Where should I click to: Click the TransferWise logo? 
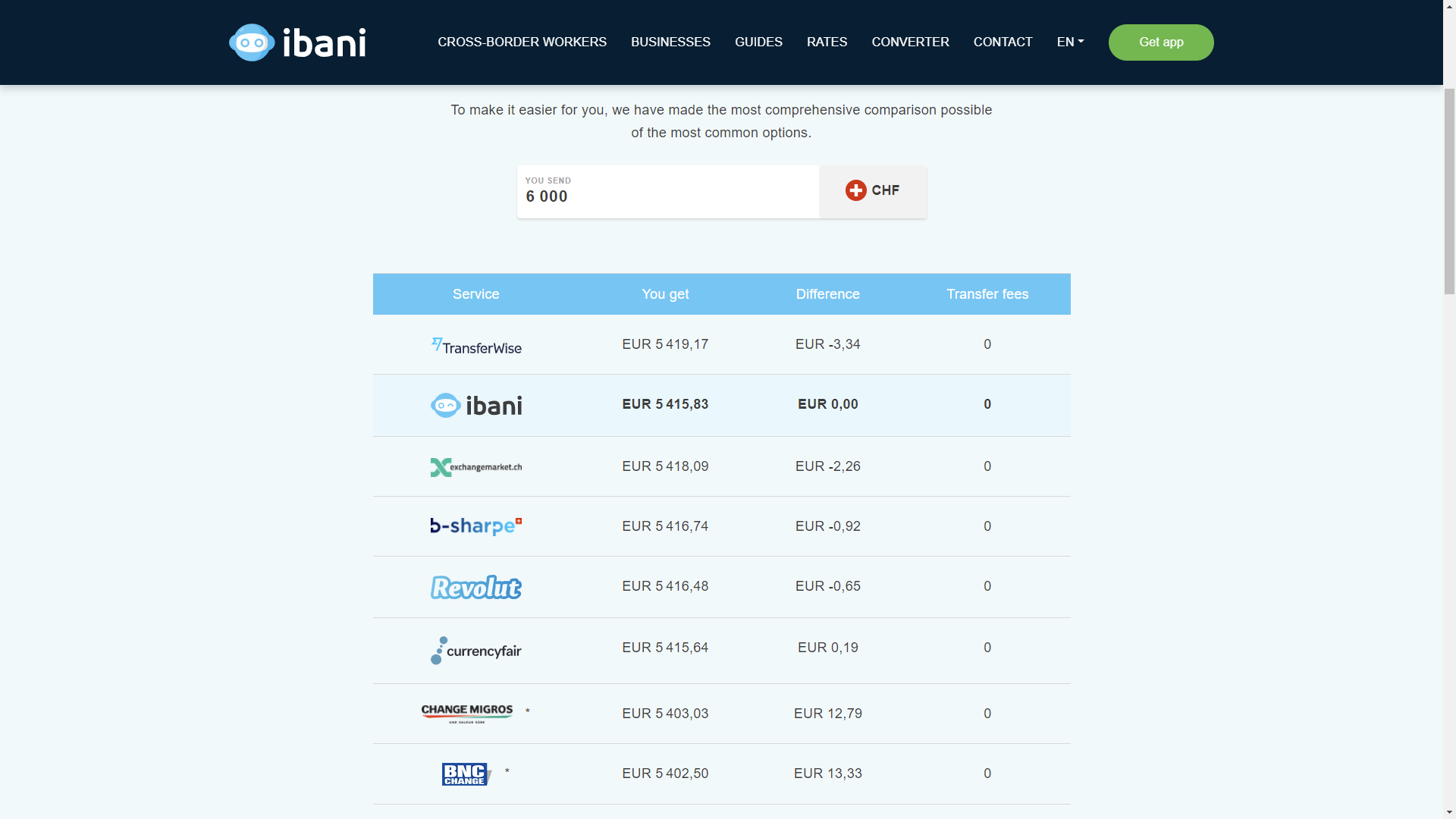(476, 346)
